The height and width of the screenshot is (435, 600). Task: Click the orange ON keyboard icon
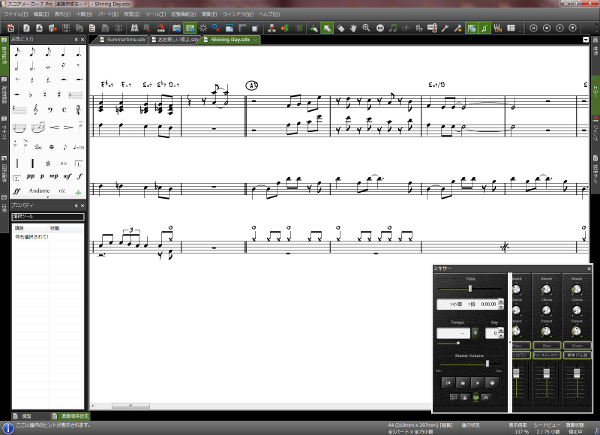coord(497,28)
